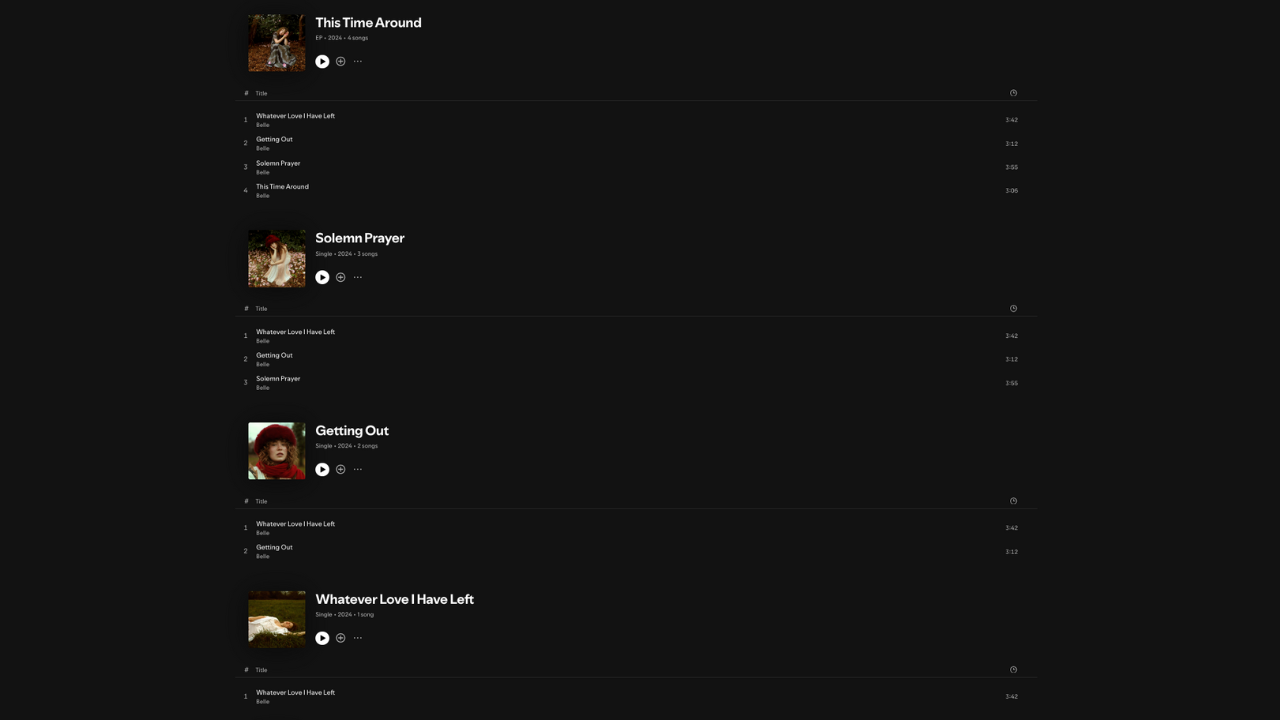Show more options for Getting Out single
Viewport: 1280px width, 720px height.
(358, 470)
